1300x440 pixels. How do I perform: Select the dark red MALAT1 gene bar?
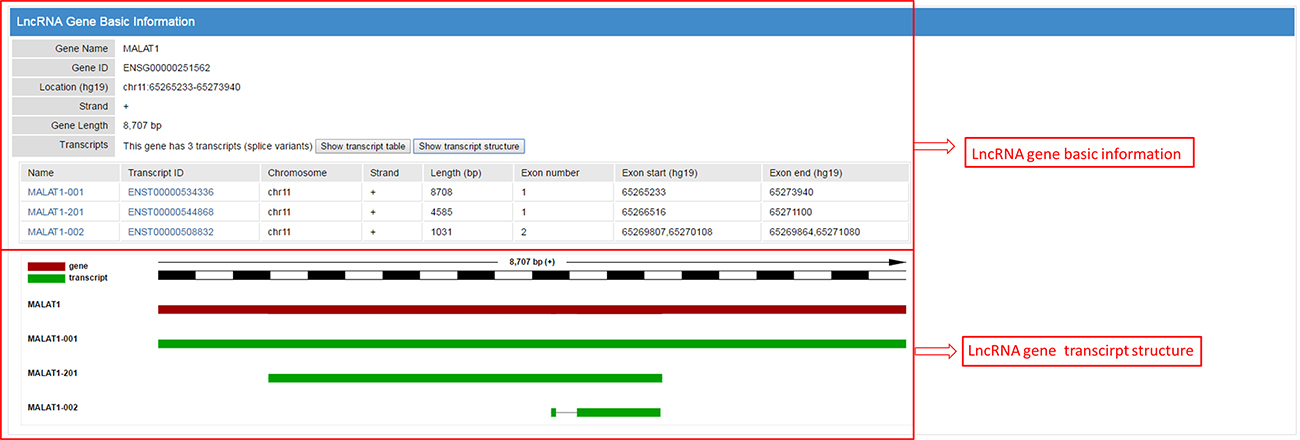531,309
